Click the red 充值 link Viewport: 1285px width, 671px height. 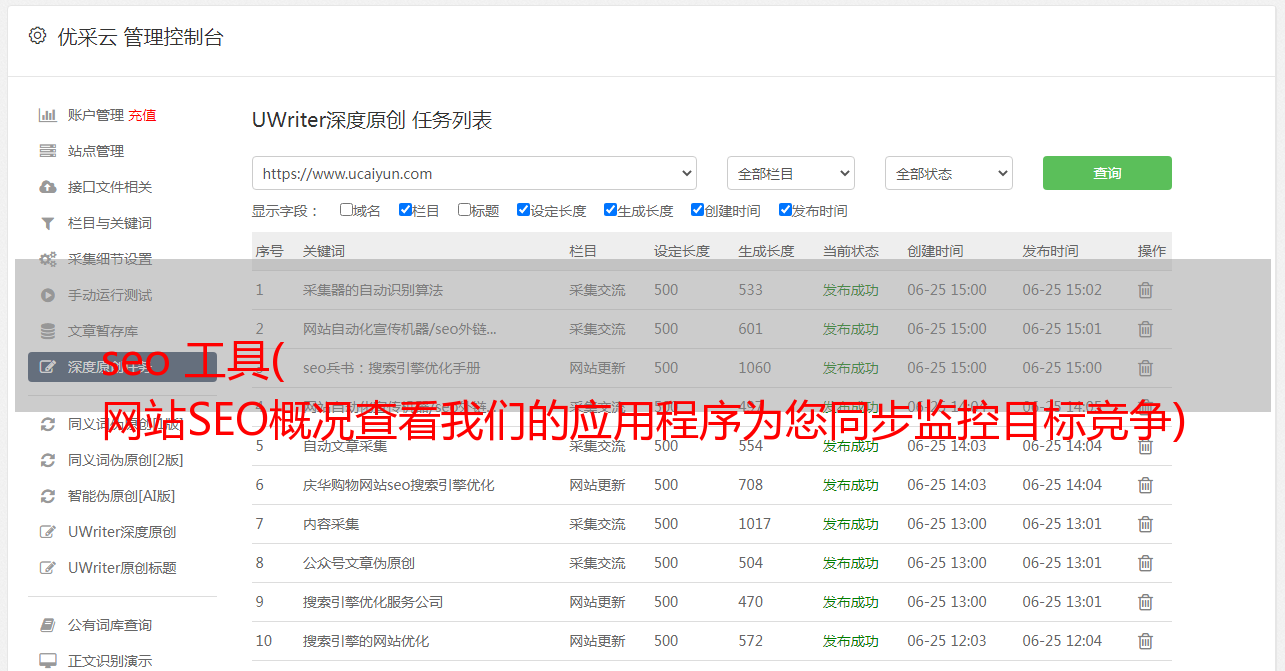[142, 115]
